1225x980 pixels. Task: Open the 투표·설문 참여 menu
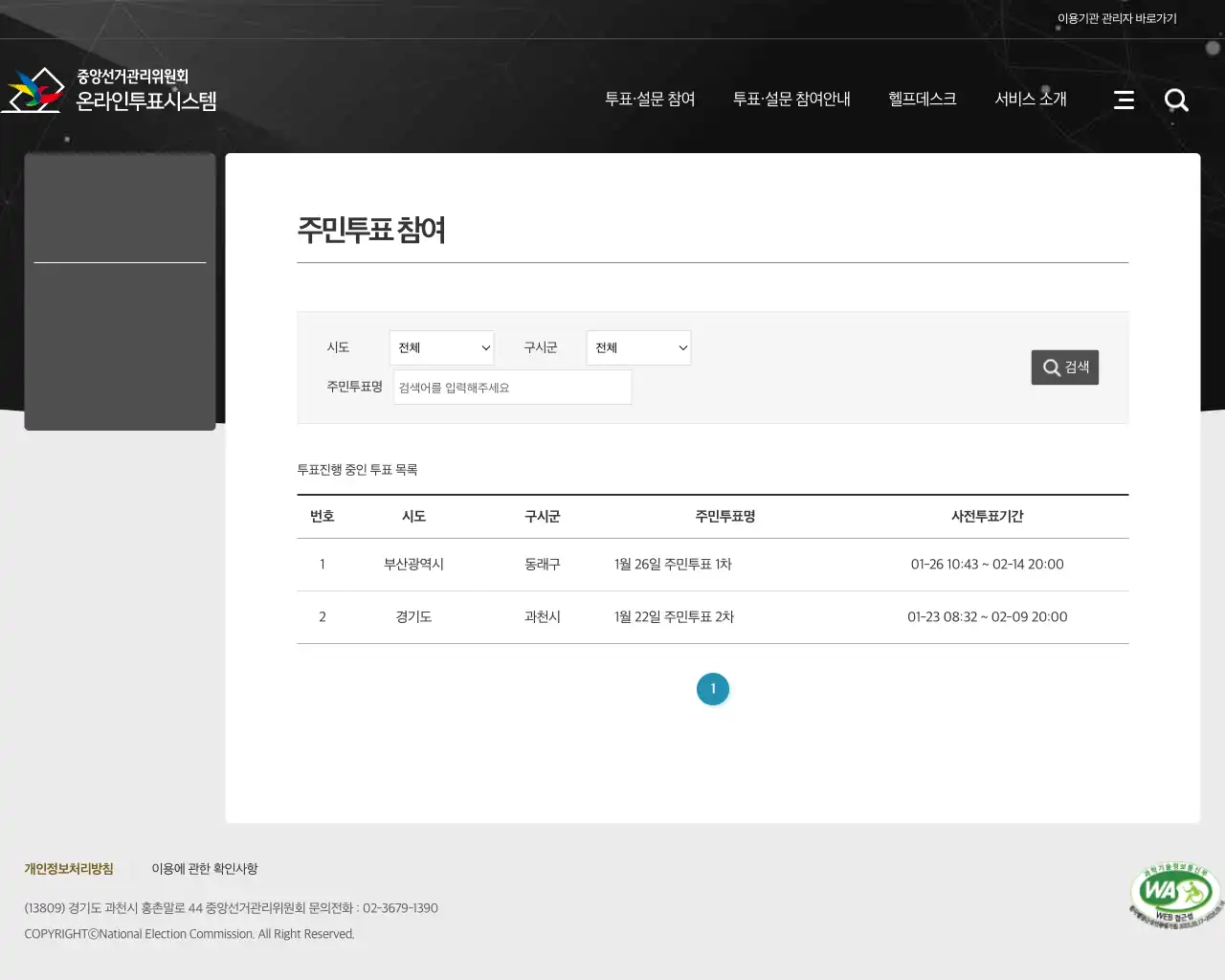pos(651,99)
